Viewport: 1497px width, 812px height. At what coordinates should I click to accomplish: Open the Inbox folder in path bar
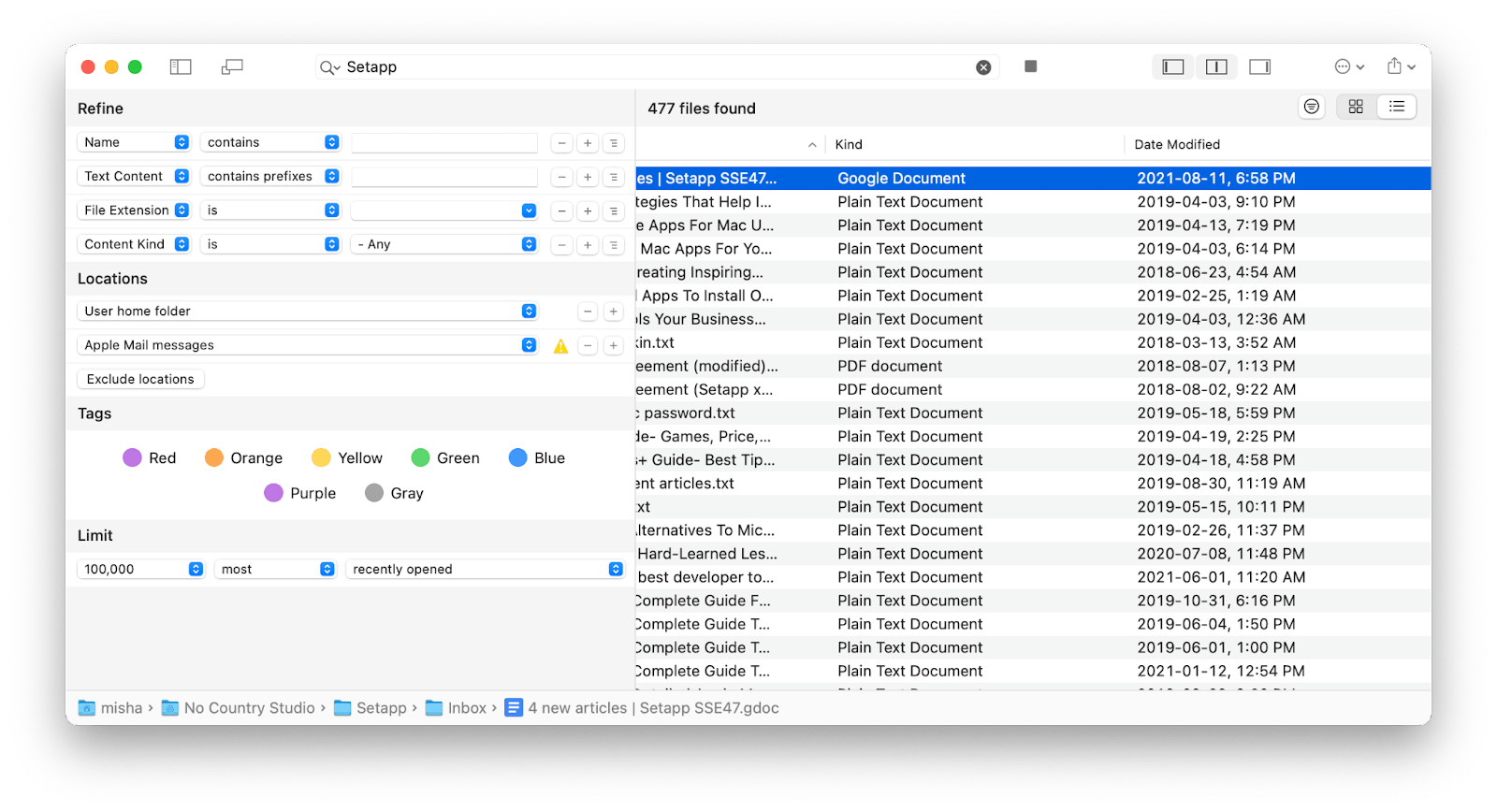[456, 708]
